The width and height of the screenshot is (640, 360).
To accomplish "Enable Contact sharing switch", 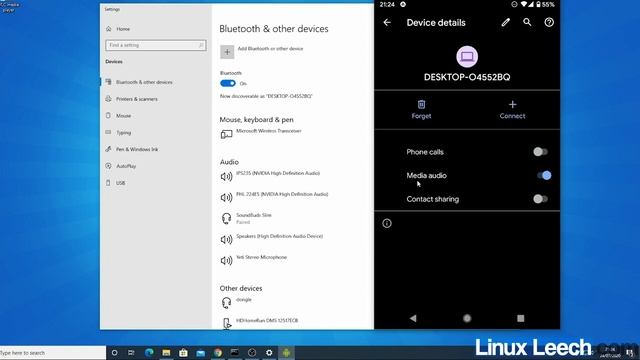I will coord(540,199).
